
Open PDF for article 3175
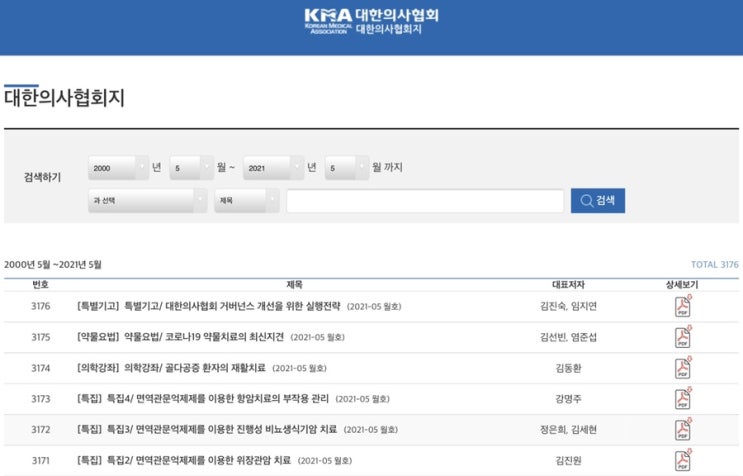click(683, 337)
